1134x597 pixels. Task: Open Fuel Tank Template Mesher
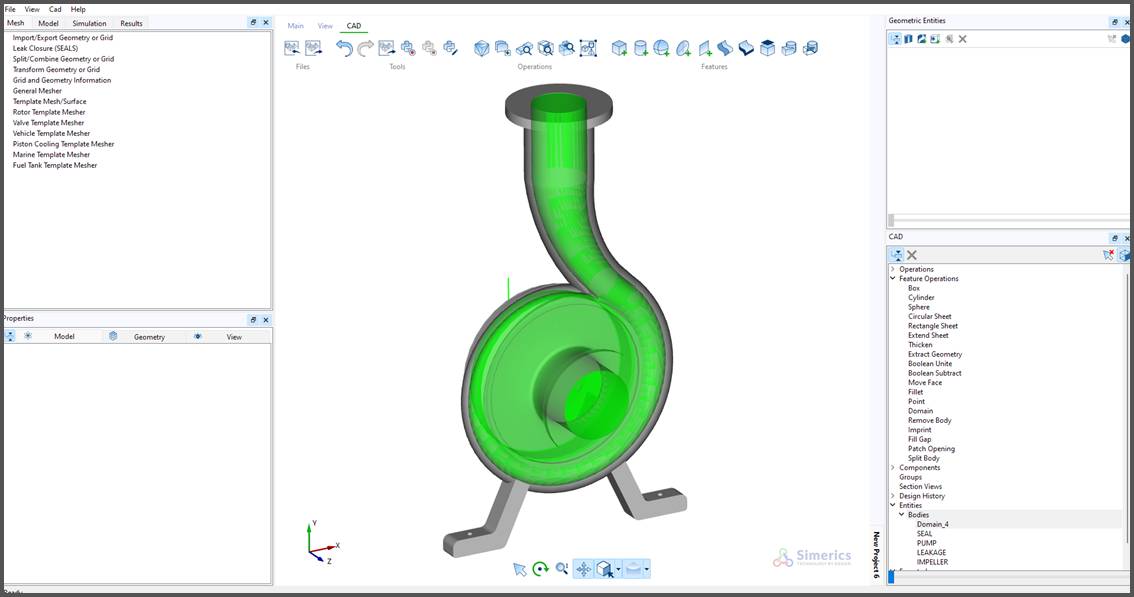pyautogui.click(x=55, y=166)
